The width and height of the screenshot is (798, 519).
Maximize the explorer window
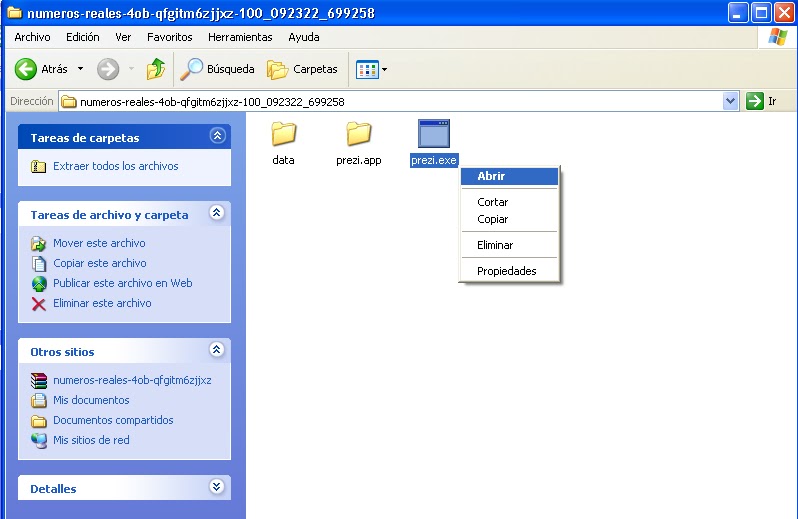click(761, 12)
